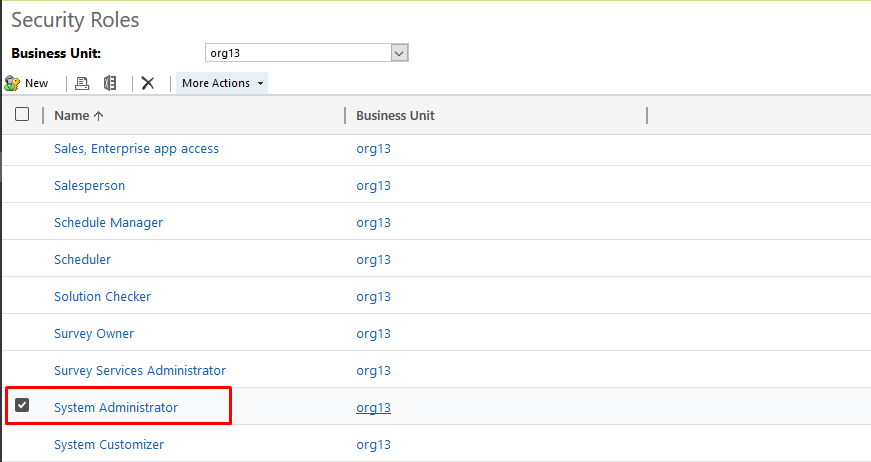This screenshot has width=871, height=462.
Task: Open the Survey Services Administrator role
Action: [x=140, y=371]
